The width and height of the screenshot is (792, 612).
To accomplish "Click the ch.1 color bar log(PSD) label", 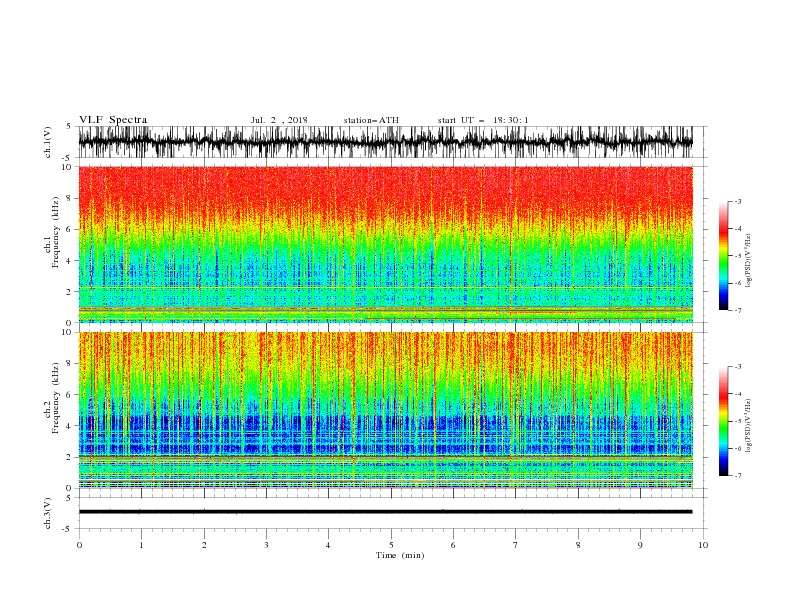I will 748,261.
